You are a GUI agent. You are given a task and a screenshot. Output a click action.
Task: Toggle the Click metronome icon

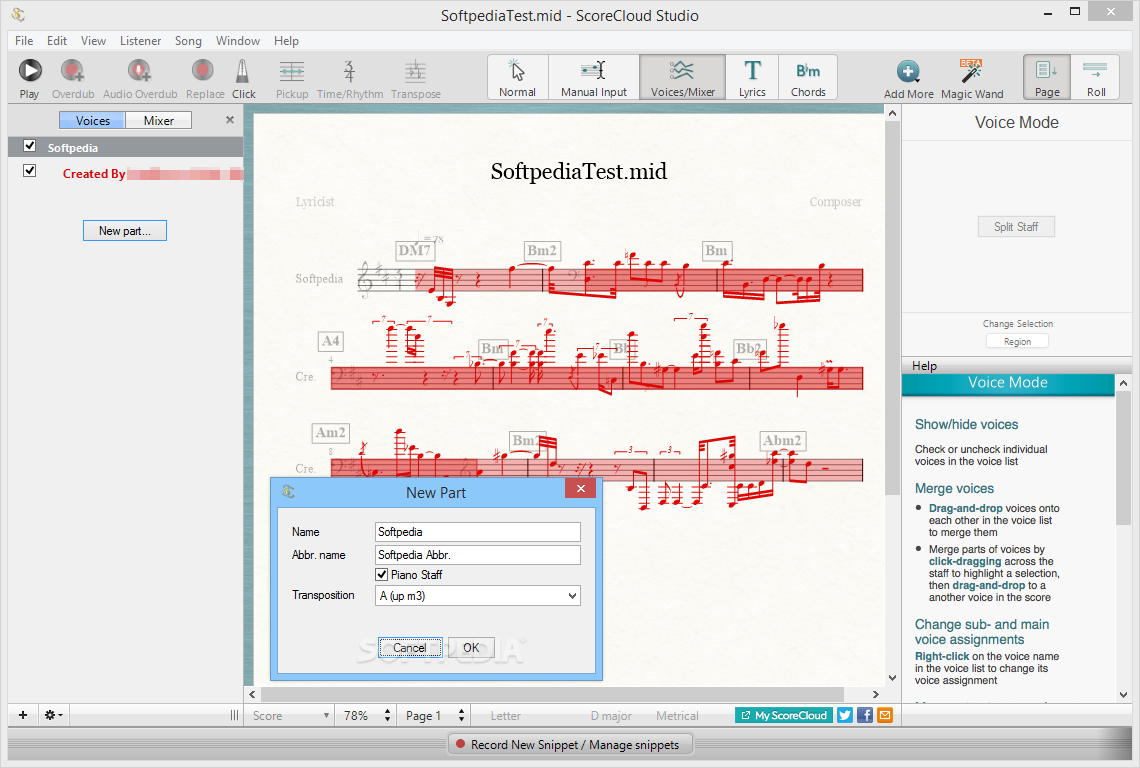point(243,71)
